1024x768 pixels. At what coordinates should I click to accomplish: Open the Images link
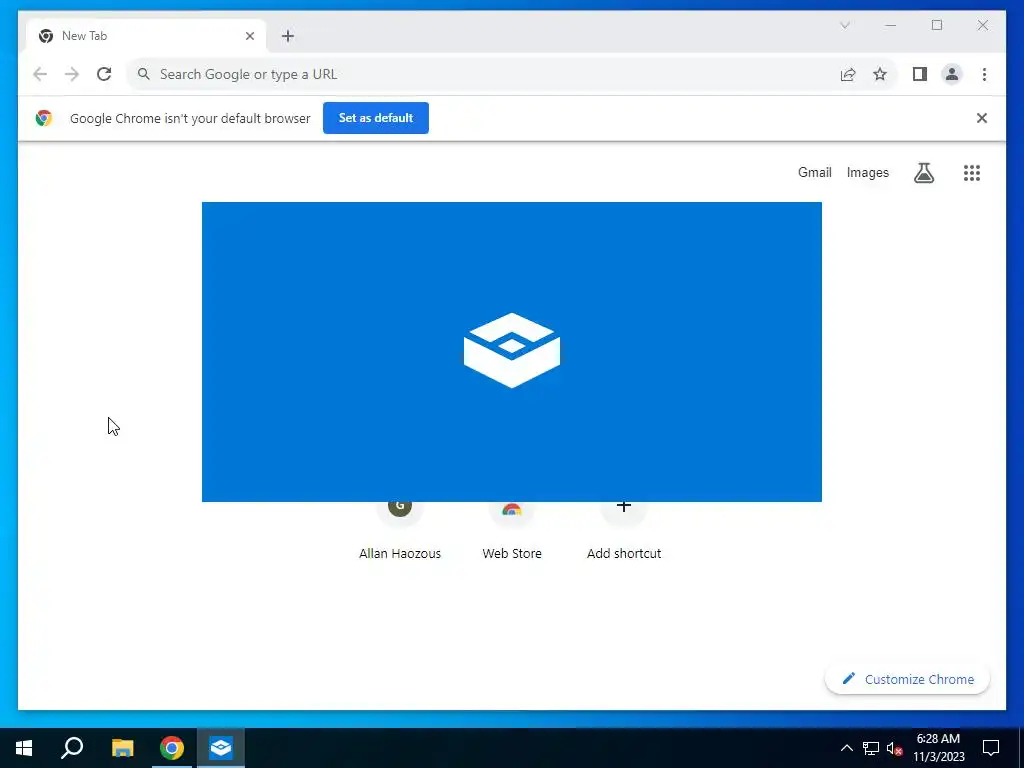point(867,173)
